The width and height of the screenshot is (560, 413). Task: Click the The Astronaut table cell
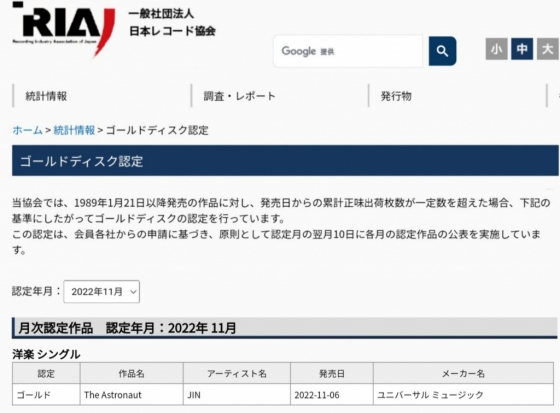(x=131, y=394)
